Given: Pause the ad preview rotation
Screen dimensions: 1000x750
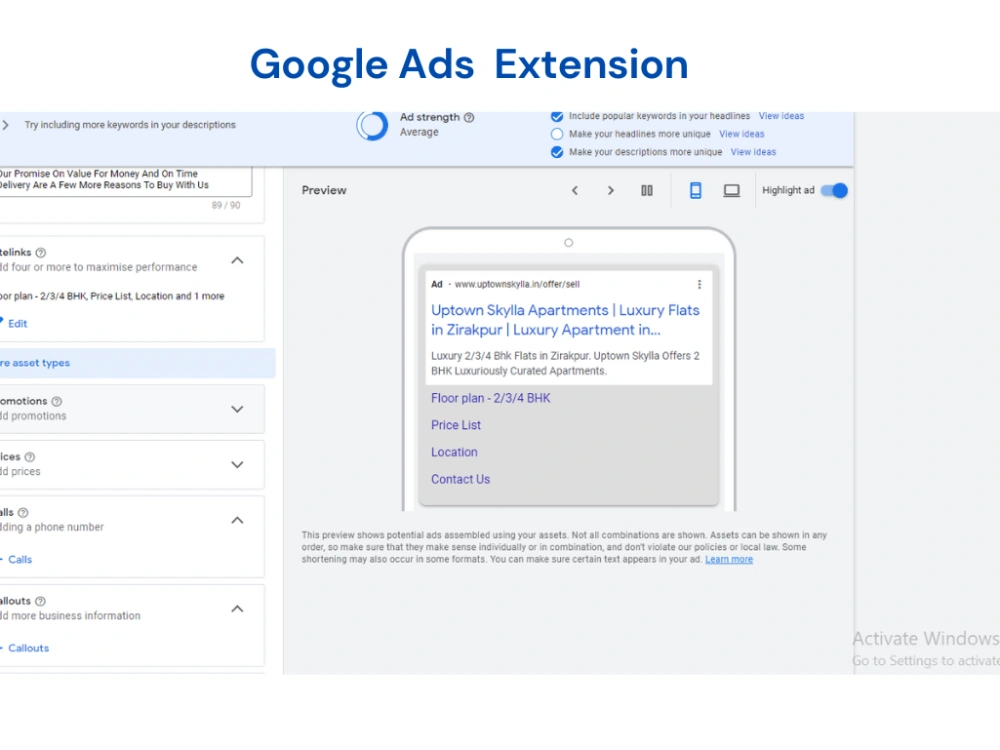Looking at the screenshot, I should tap(647, 190).
